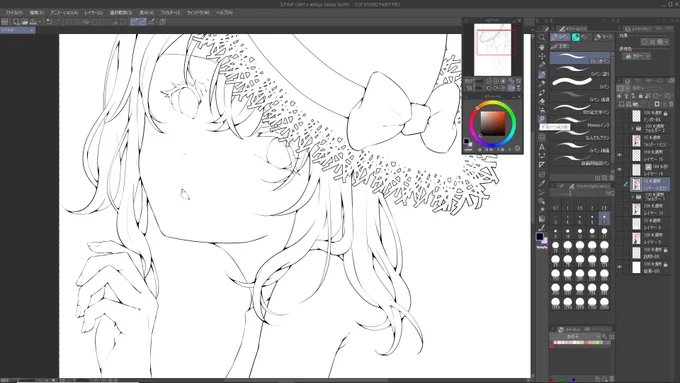Open the レイヤー(L) menu
This screenshot has height=383, width=680.
coord(94,13)
